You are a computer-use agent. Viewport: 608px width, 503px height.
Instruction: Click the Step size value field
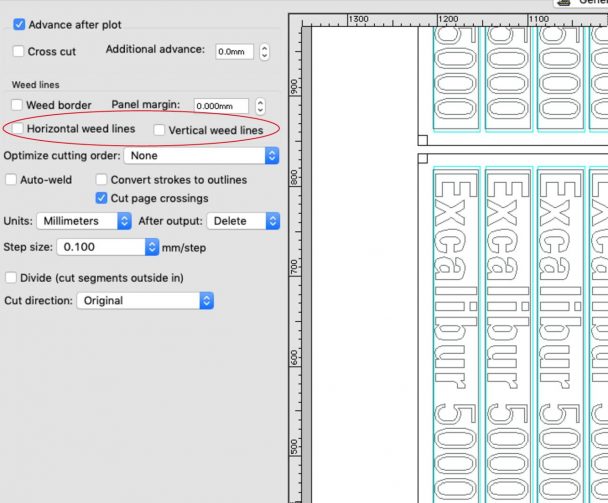100,246
